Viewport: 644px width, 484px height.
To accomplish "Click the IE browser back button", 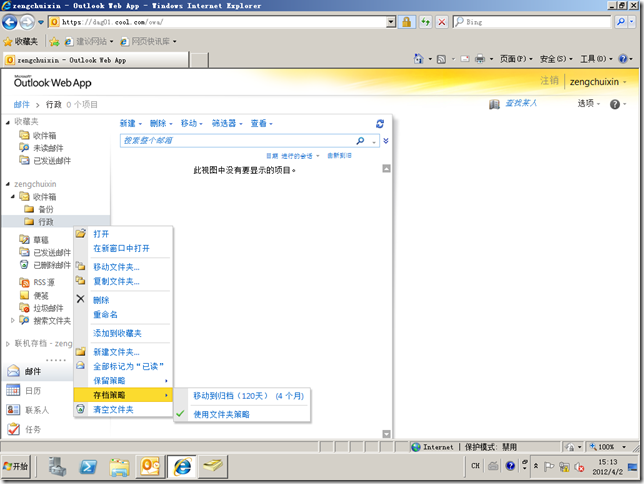I will [x=11, y=21].
